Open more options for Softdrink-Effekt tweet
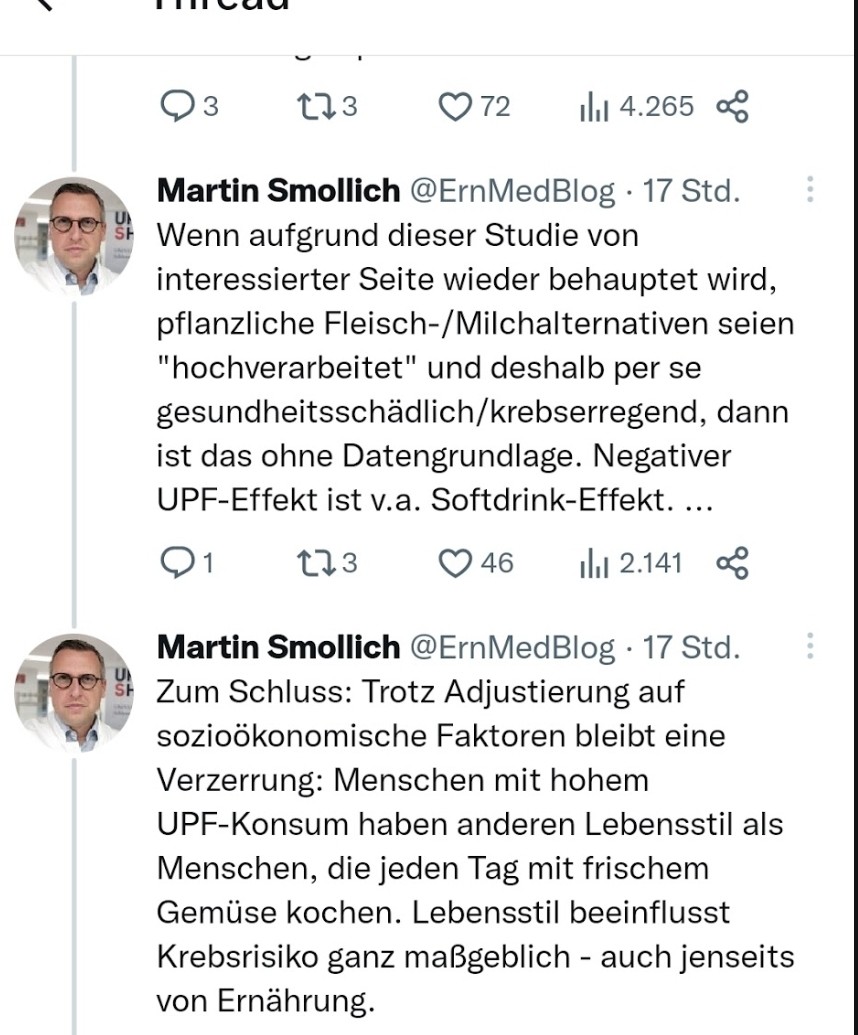 point(810,190)
